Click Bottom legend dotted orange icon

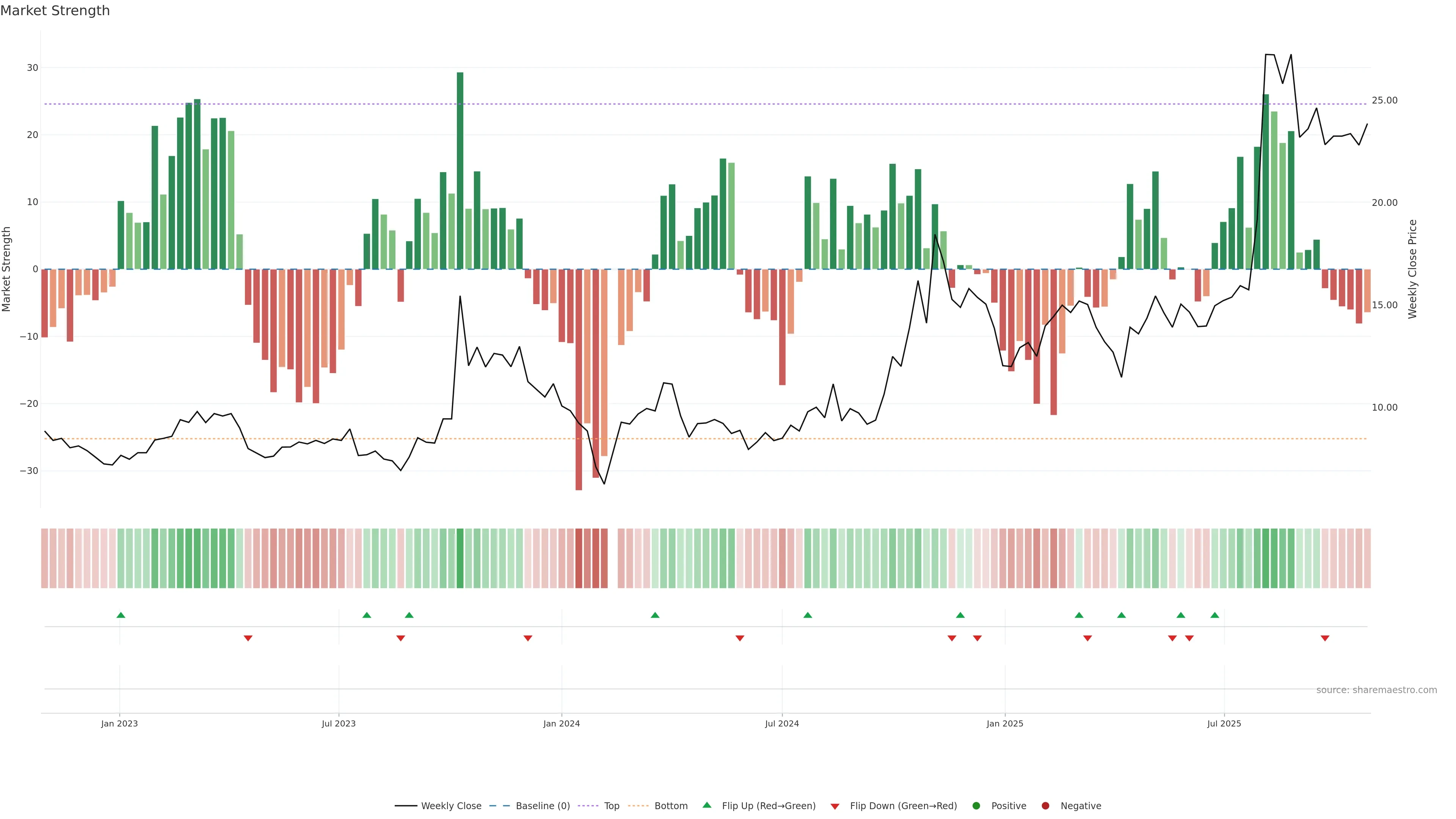tap(638, 805)
